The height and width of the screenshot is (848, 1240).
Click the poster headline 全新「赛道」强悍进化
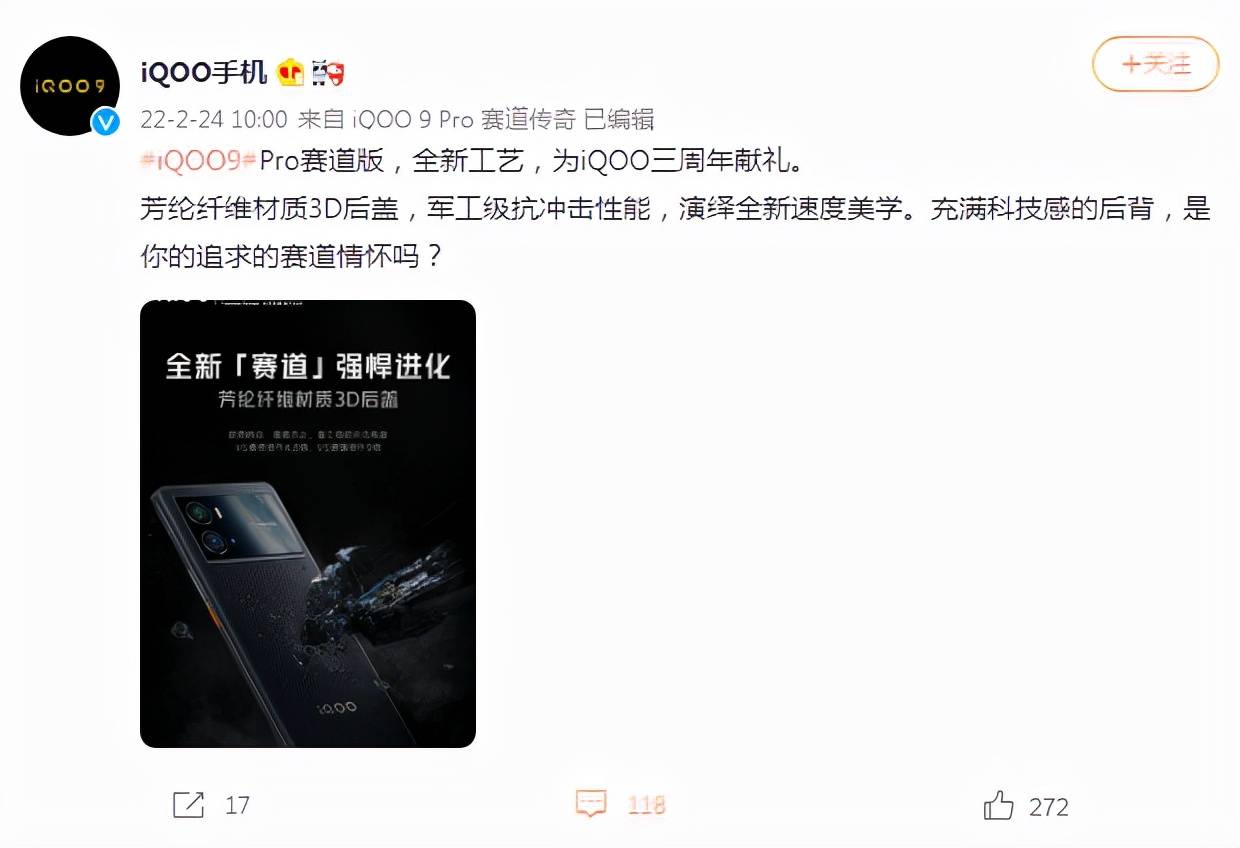(308, 365)
